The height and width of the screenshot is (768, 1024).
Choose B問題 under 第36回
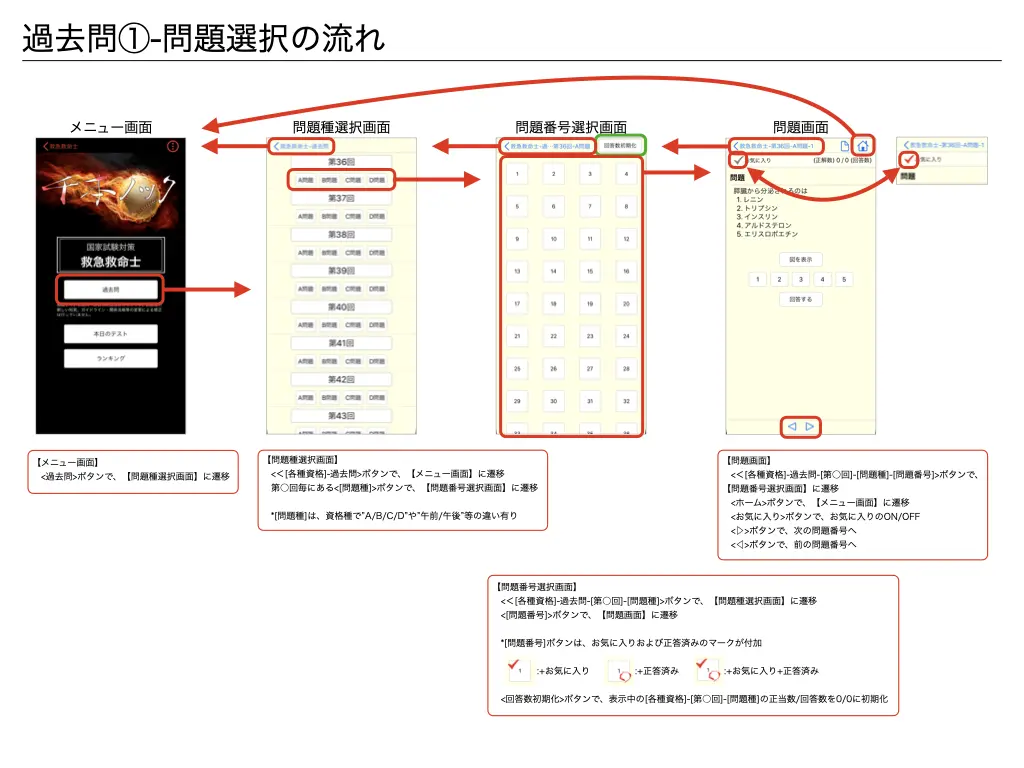329,180
